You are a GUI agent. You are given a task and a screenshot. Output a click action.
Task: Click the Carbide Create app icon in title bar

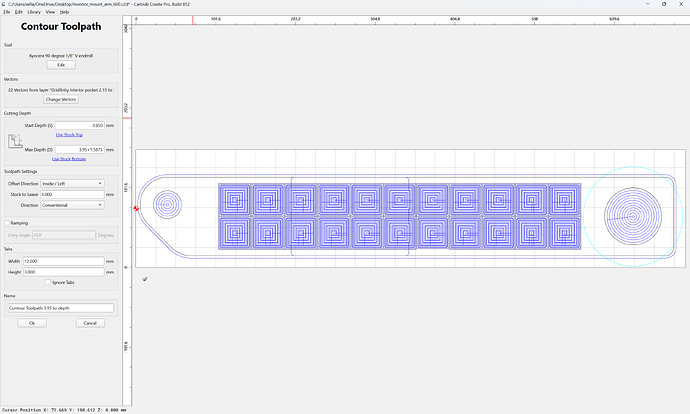pos(4,4)
